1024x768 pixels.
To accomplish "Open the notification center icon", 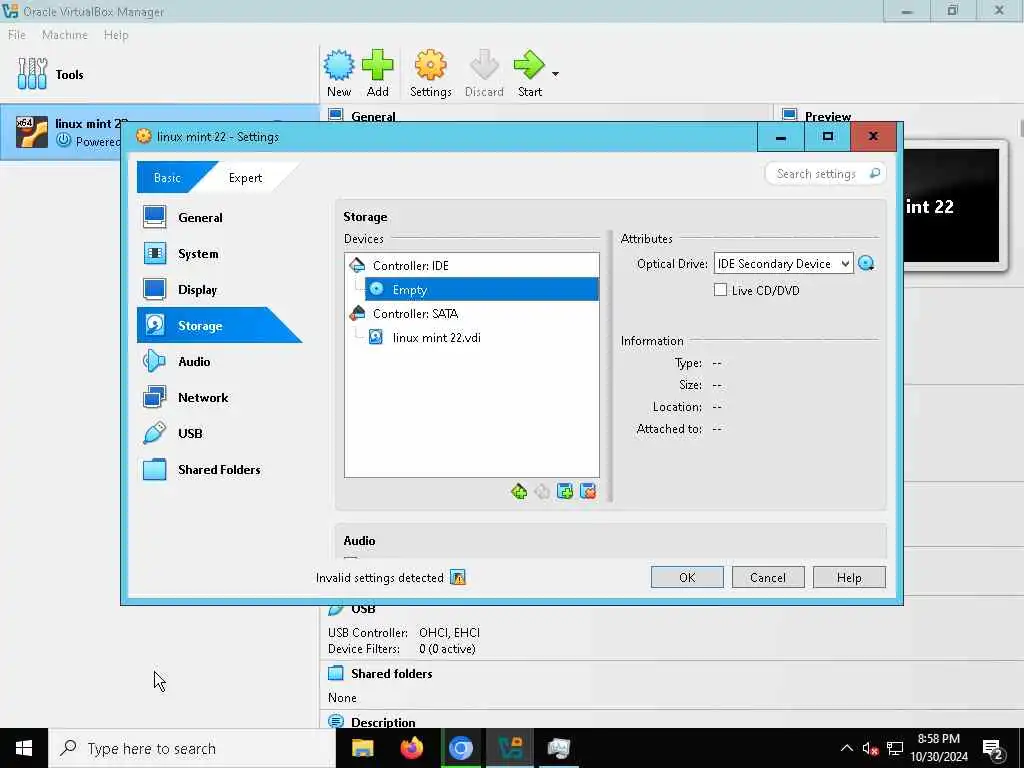I will coord(993,749).
